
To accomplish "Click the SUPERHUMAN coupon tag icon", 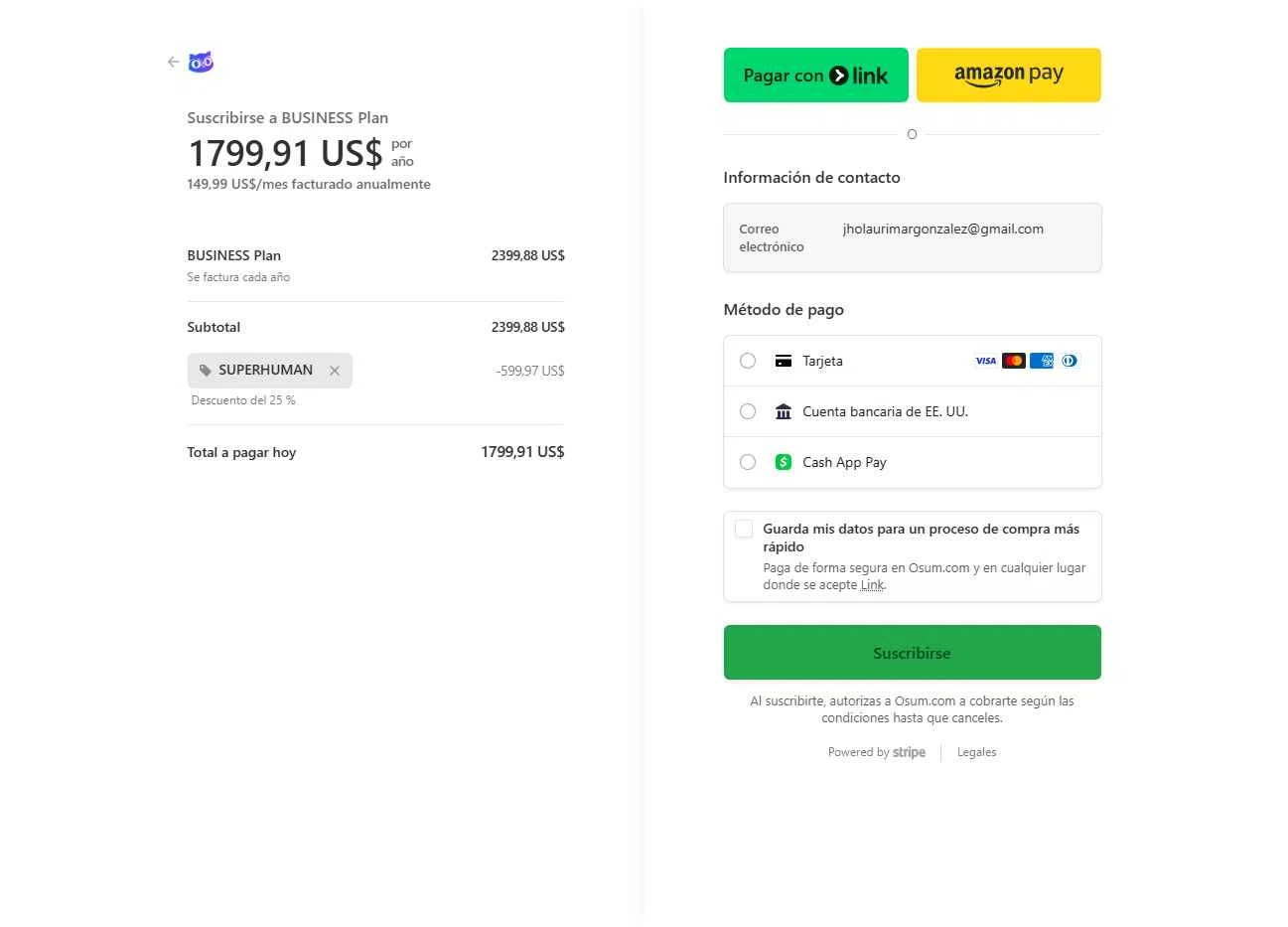I will click(x=206, y=371).
